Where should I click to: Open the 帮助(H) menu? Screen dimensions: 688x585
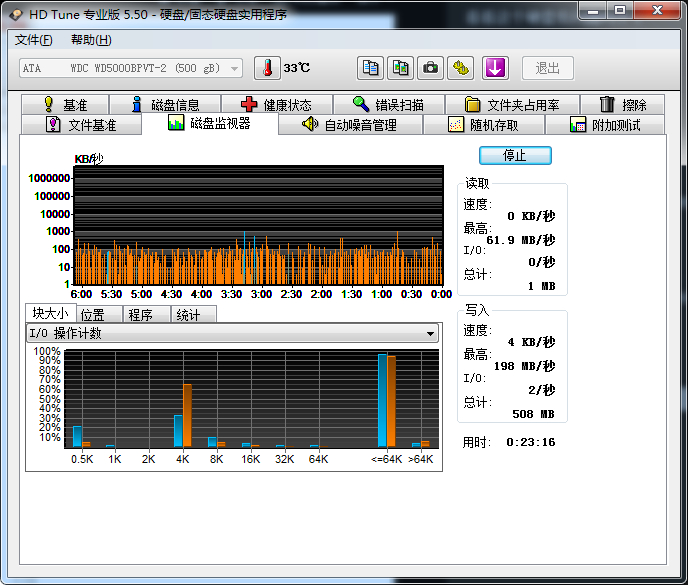[x=91, y=40]
